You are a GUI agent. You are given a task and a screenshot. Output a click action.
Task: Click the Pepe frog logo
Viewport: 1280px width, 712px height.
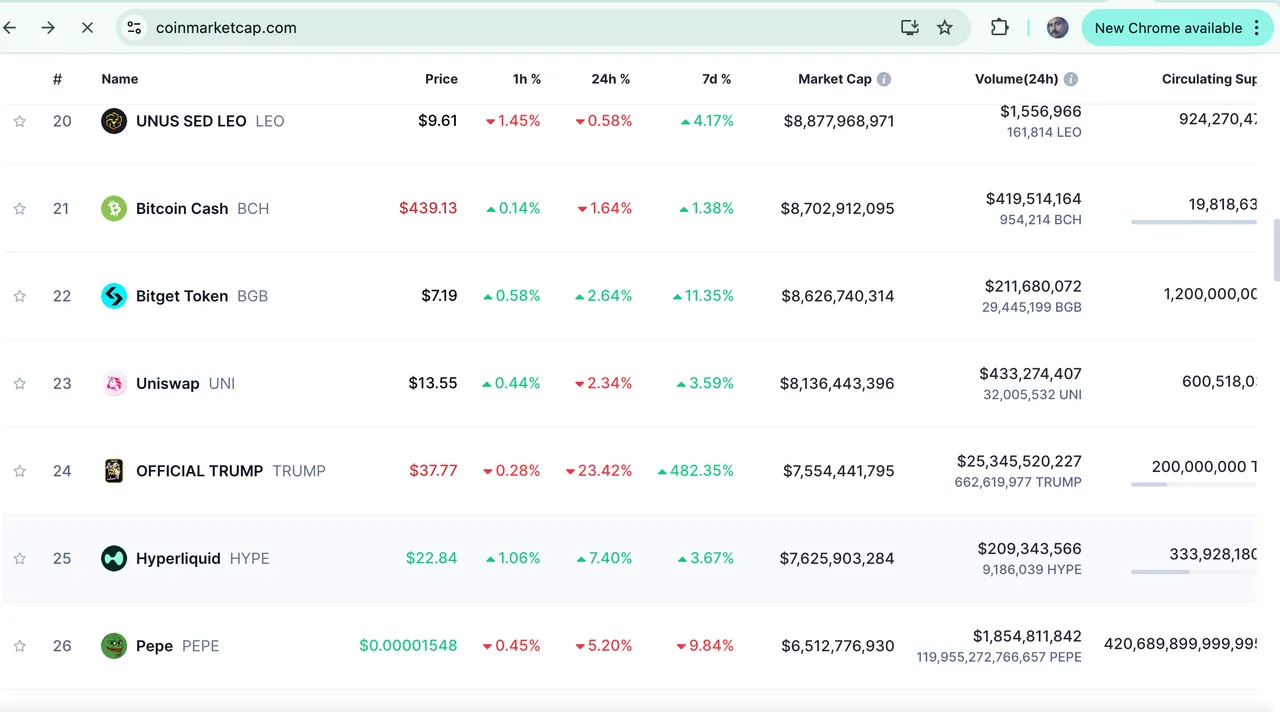click(x=114, y=646)
